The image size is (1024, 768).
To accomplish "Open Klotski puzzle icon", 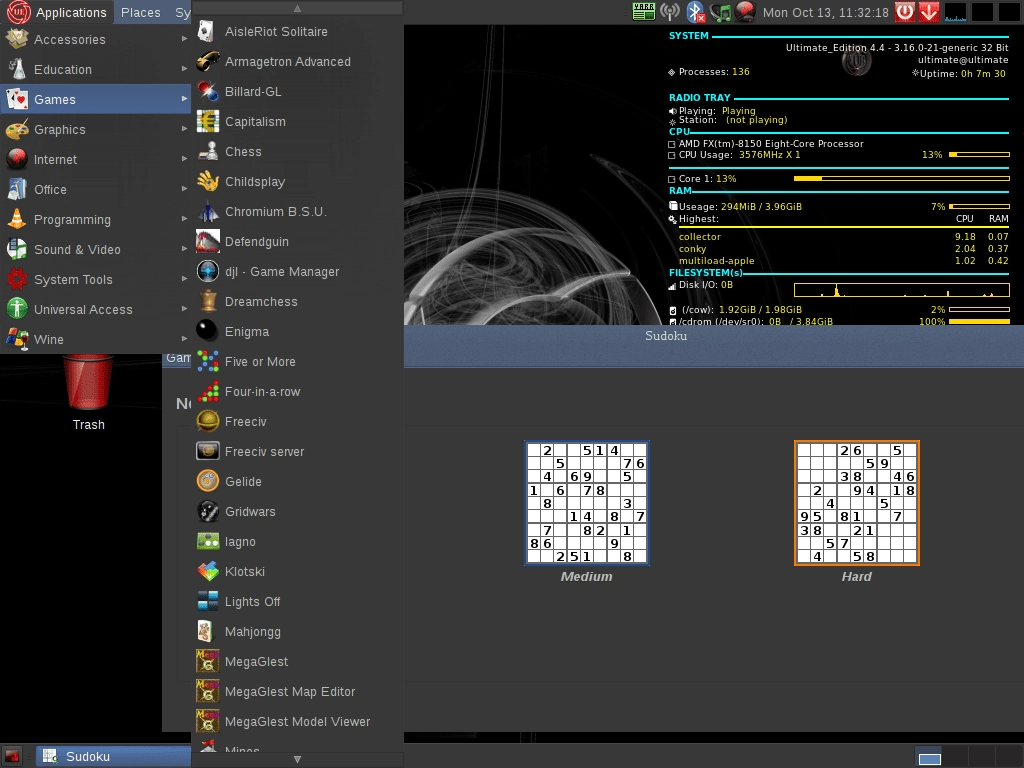I will click(208, 572).
